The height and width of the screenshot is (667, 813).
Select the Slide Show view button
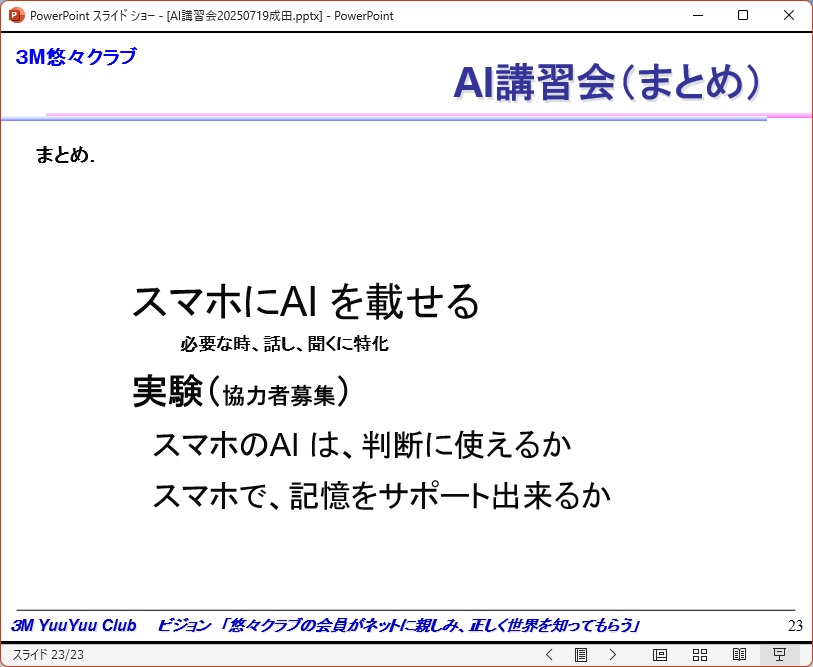pos(780,655)
